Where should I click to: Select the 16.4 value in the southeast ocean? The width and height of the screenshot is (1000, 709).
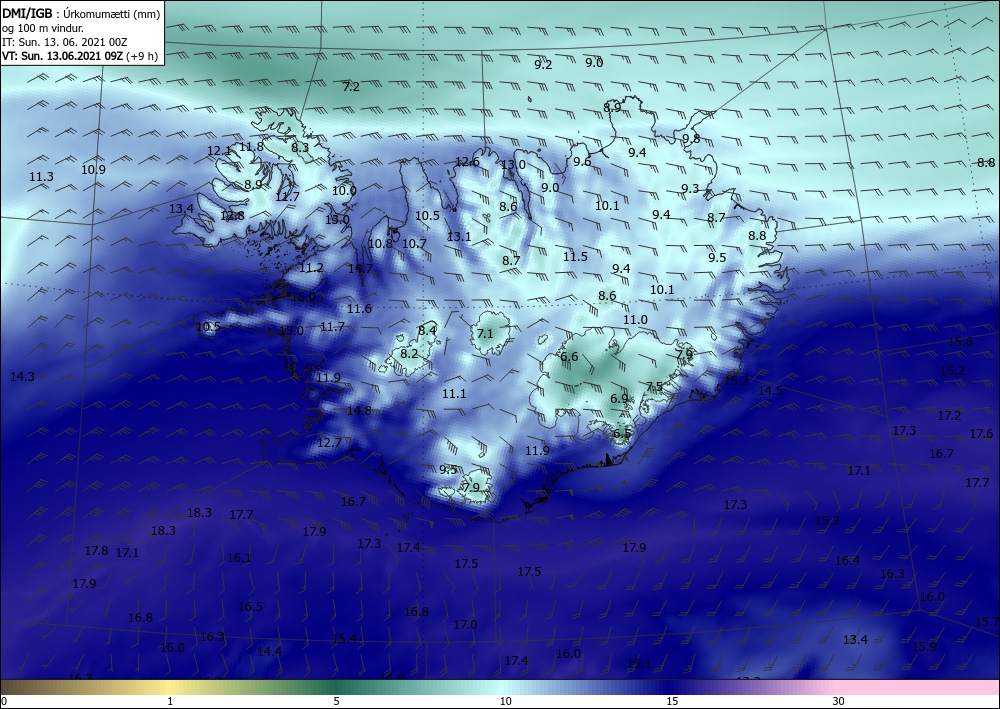[848, 560]
